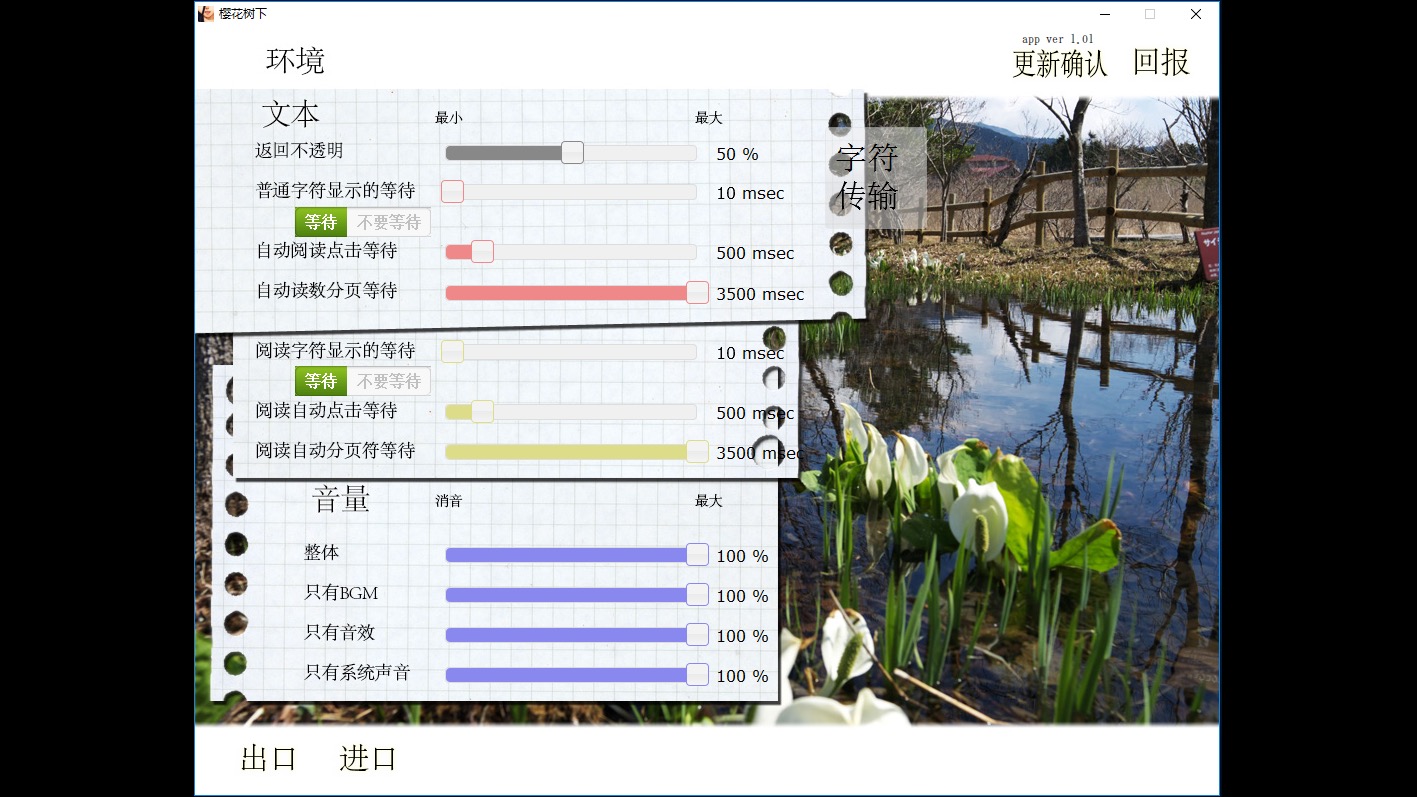The width and height of the screenshot is (1417, 797).
Task: Enable 等待 for normal character display
Action: (320, 222)
